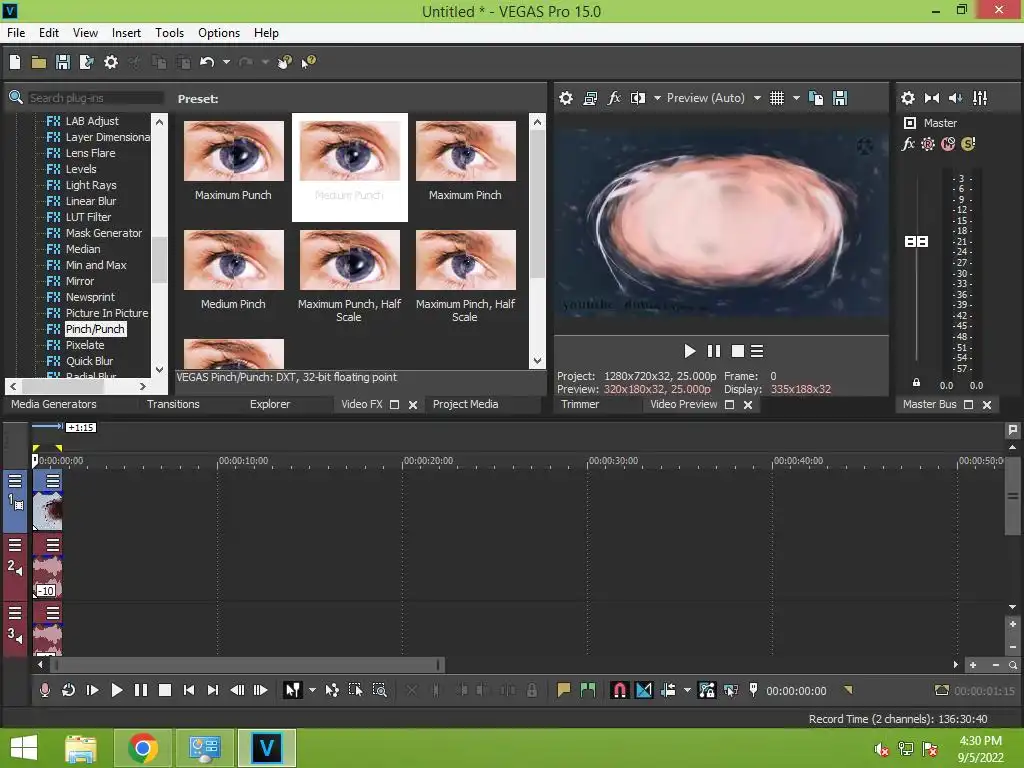The image size is (1024, 768).
Task: Lock the Master fader channels
Action: tap(916, 383)
